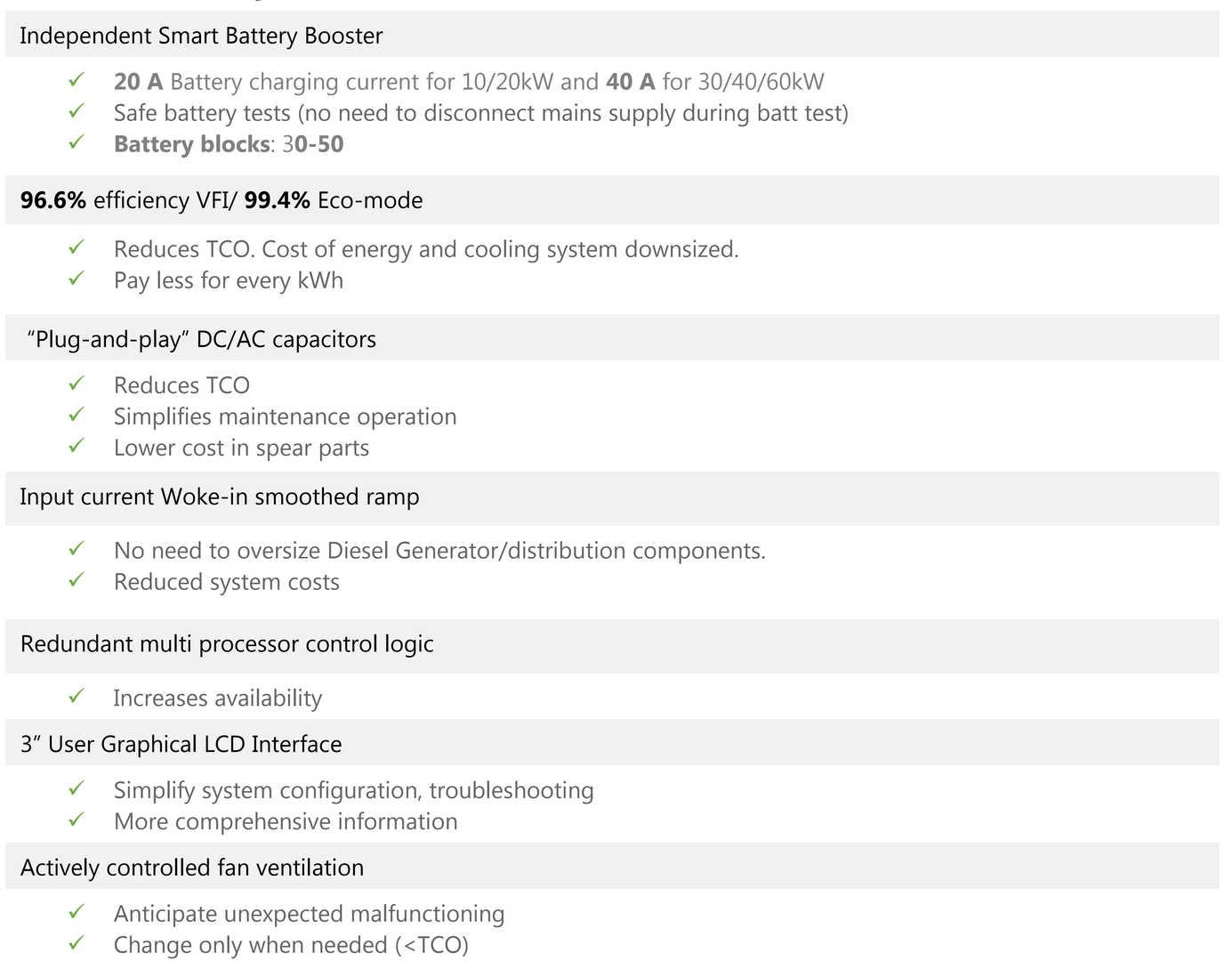Click the "No need to oversize Diesel Generator" line
1232x961 pixels.
[439, 551]
